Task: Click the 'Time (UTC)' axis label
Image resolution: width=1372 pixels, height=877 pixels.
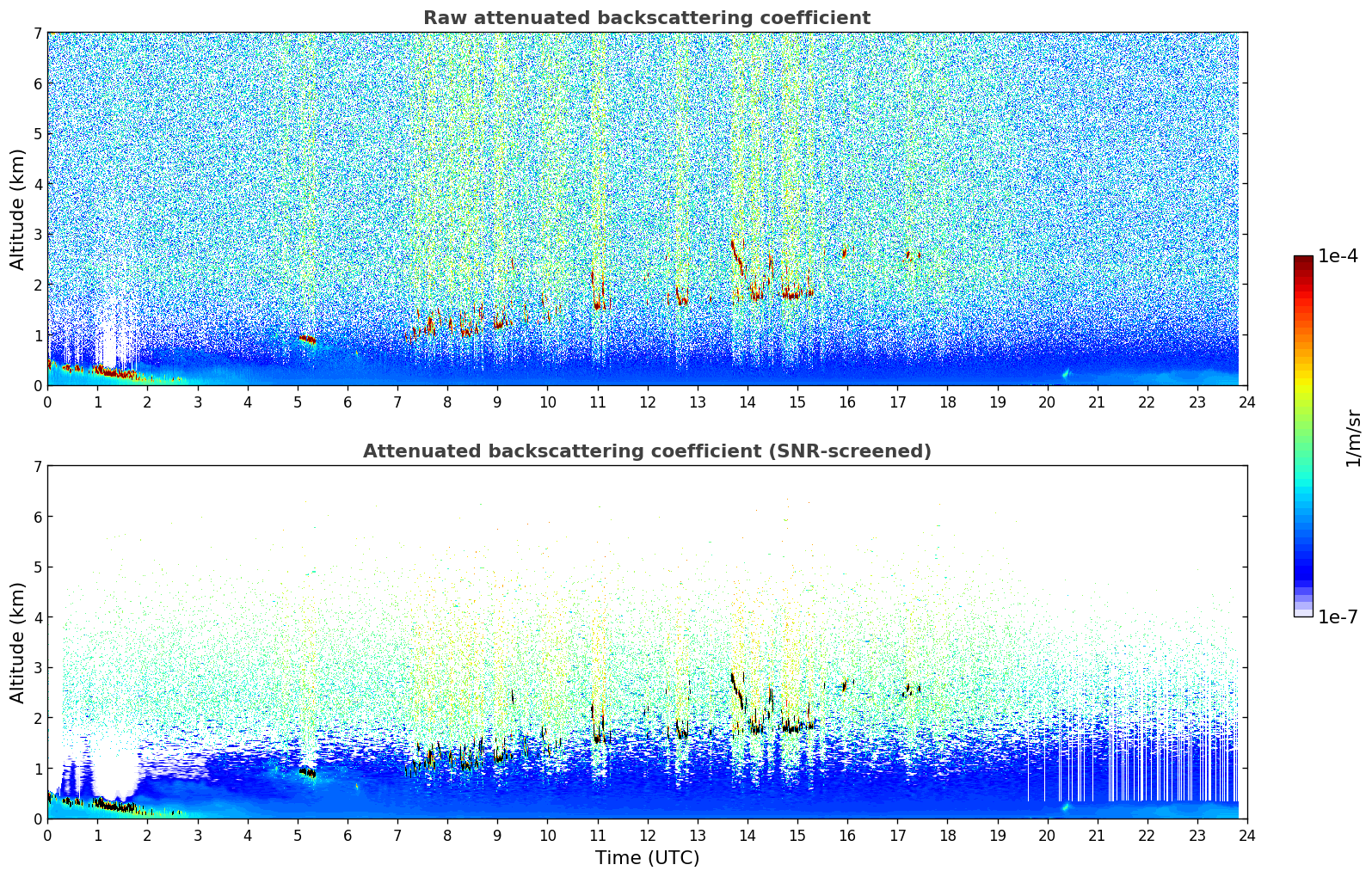Action: pyautogui.click(x=647, y=858)
